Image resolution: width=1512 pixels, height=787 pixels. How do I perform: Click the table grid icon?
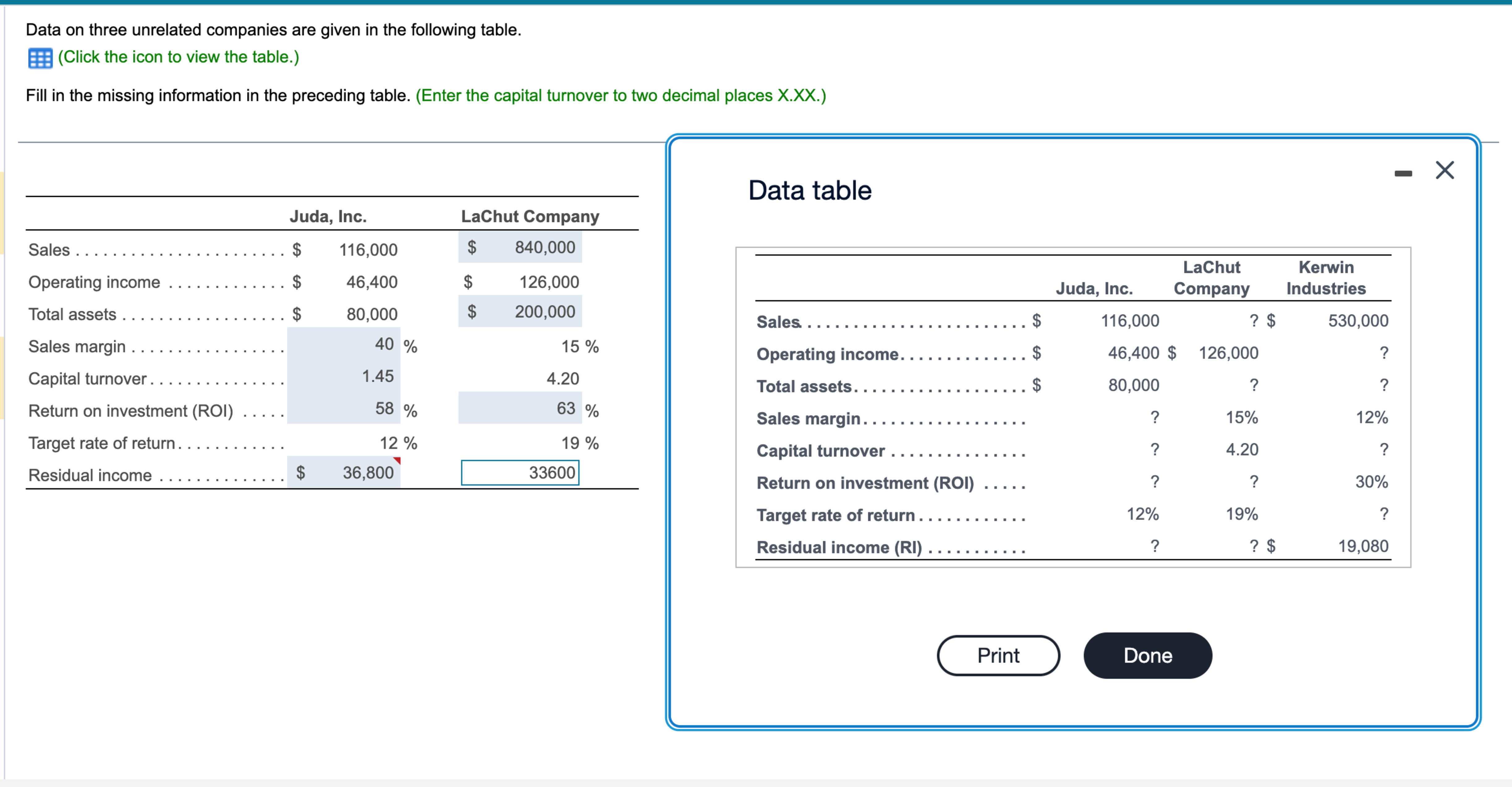(x=40, y=58)
